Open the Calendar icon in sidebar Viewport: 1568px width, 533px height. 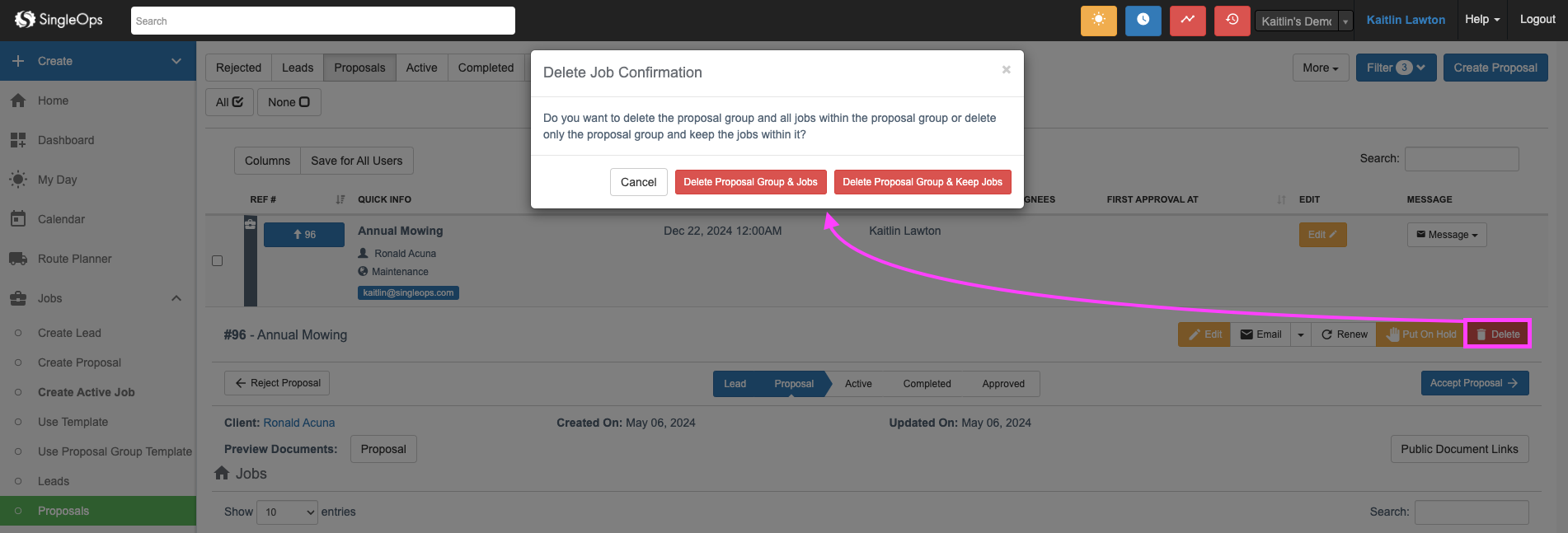click(18, 219)
